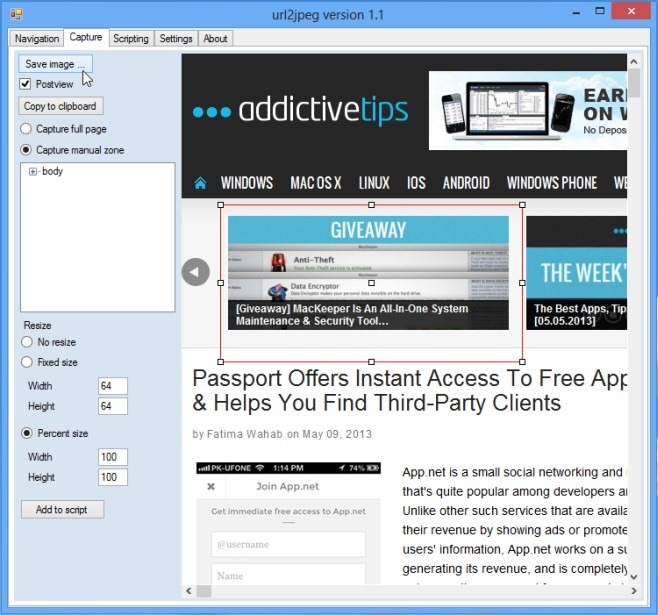Click the App.net phone screenshot close X
658x615 pixels.
pyautogui.click(x=211, y=486)
